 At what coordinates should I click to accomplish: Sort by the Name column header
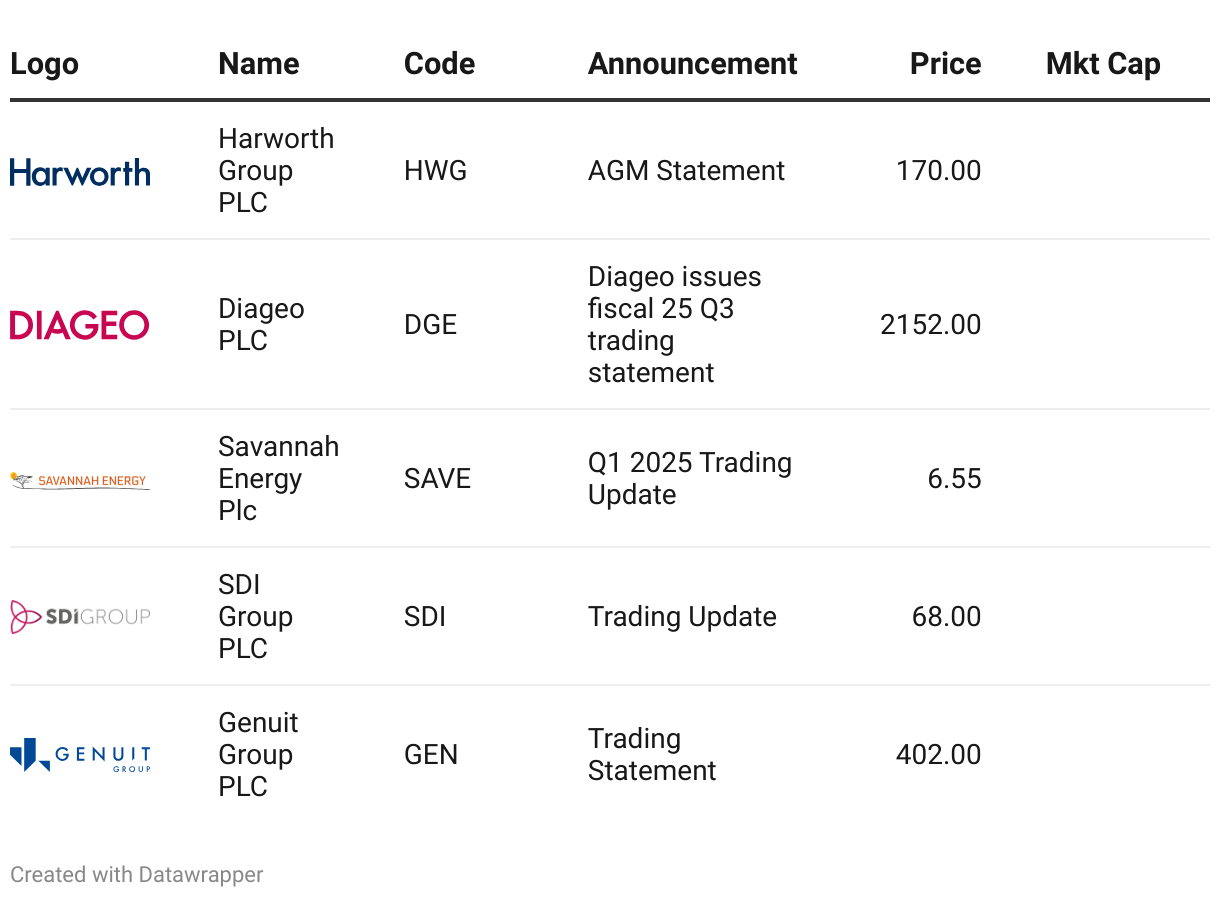[x=258, y=64]
